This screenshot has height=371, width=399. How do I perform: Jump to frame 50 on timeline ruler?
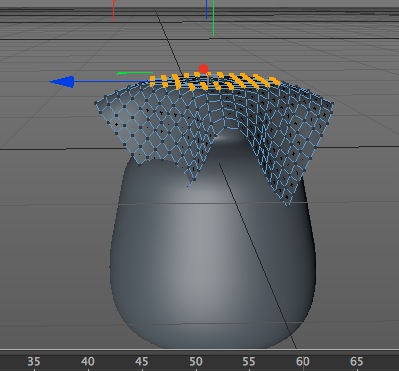coord(196,361)
